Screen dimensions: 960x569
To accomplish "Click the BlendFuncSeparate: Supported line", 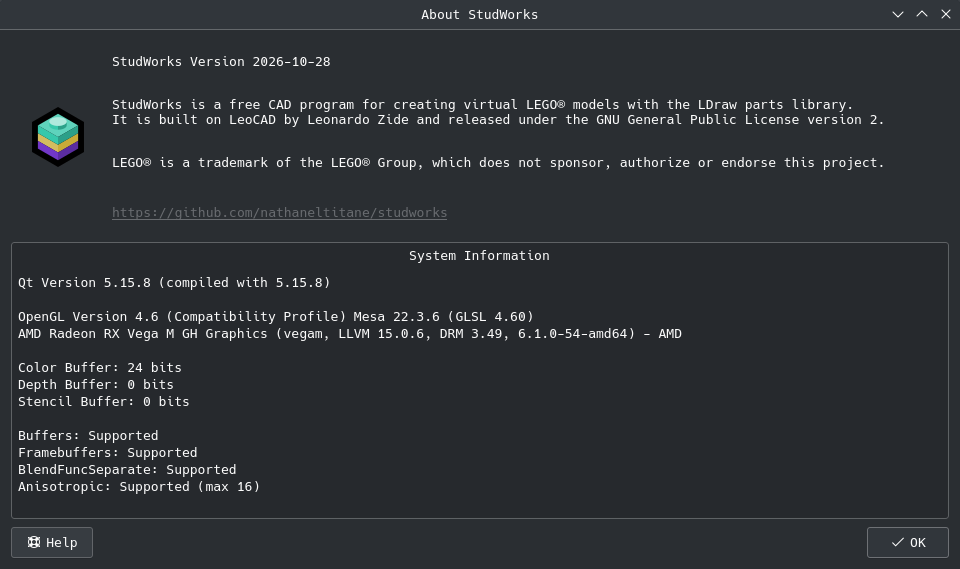I will [x=127, y=470].
